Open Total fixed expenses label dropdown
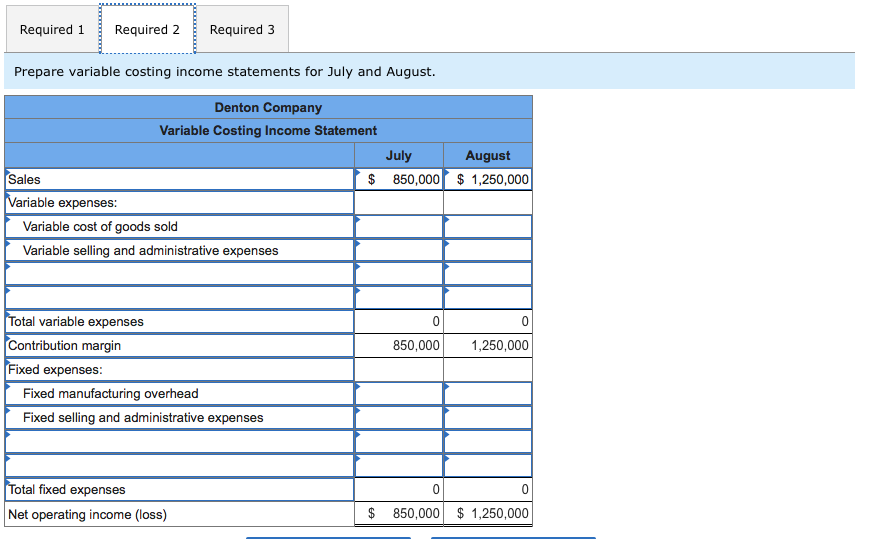The height and width of the screenshot is (539, 891). pyautogui.click(x=180, y=490)
